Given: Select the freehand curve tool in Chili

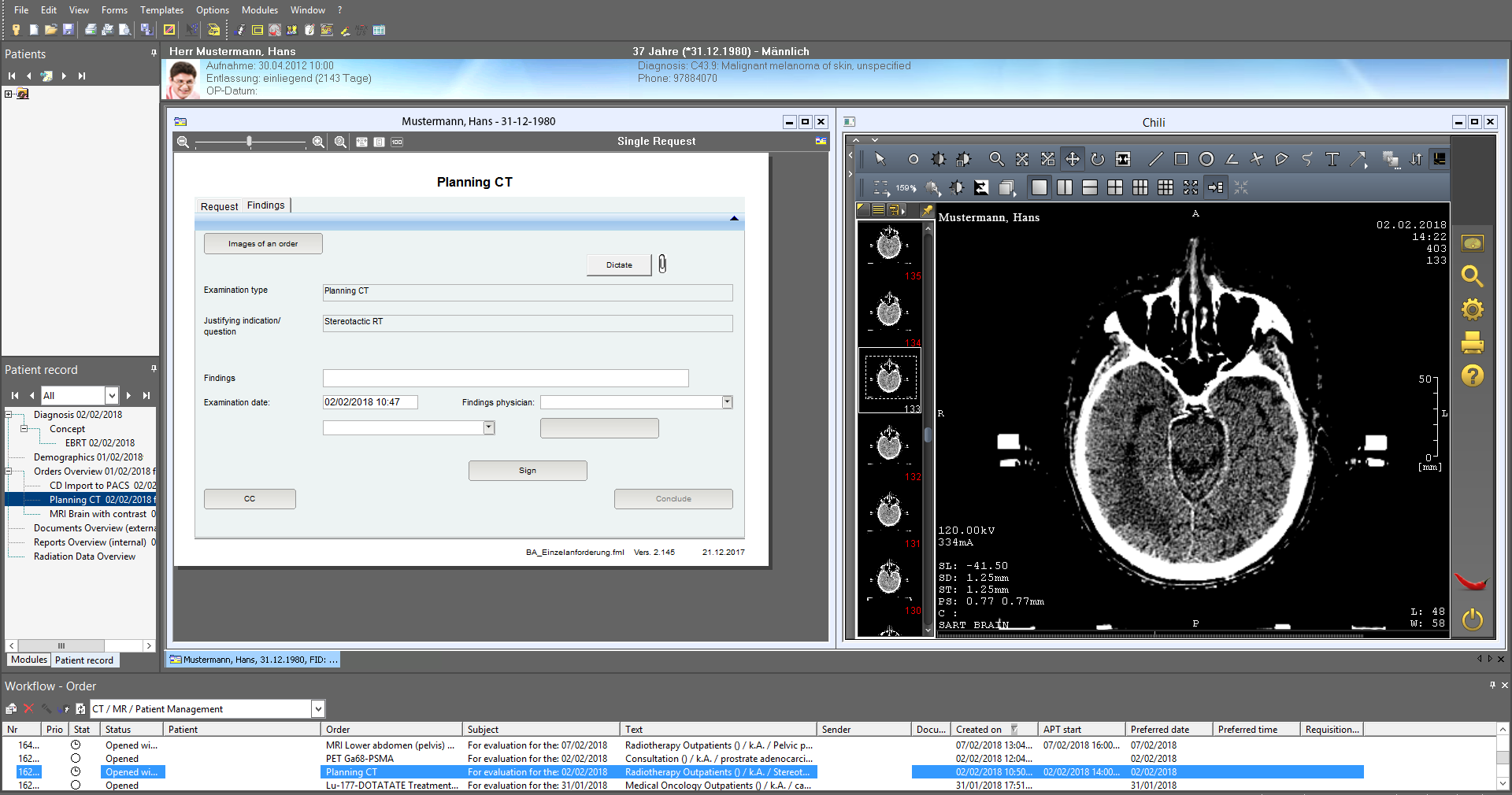Looking at the screenshot, I should (x=1306, y=159).
